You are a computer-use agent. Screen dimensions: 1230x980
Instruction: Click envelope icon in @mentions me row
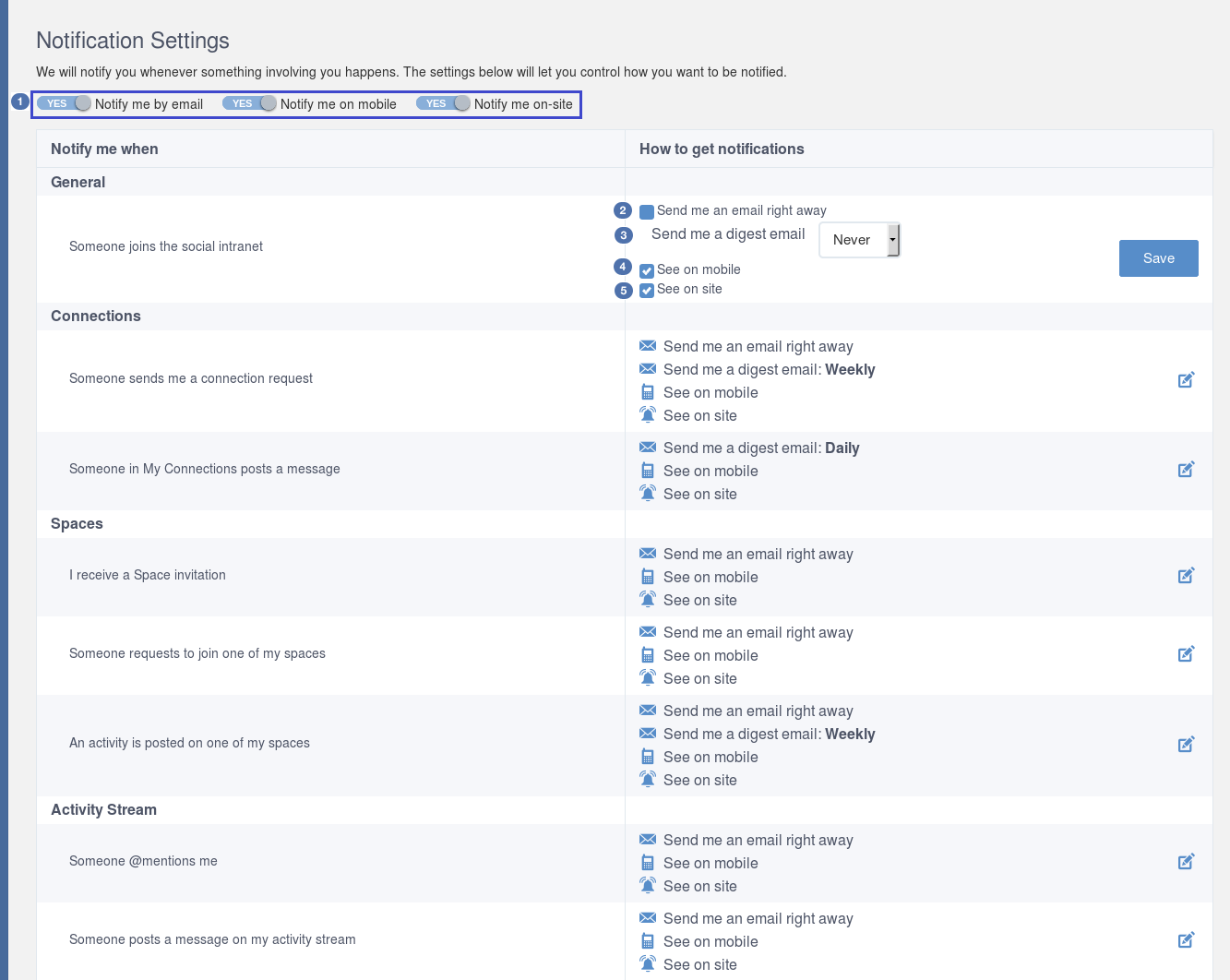[x=648, y=840]
